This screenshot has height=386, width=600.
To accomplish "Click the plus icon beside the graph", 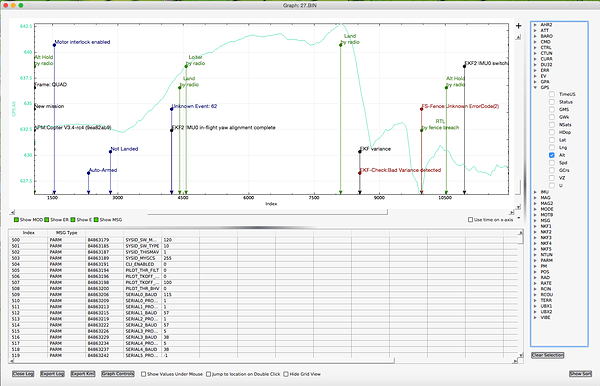I will point(518,26).
